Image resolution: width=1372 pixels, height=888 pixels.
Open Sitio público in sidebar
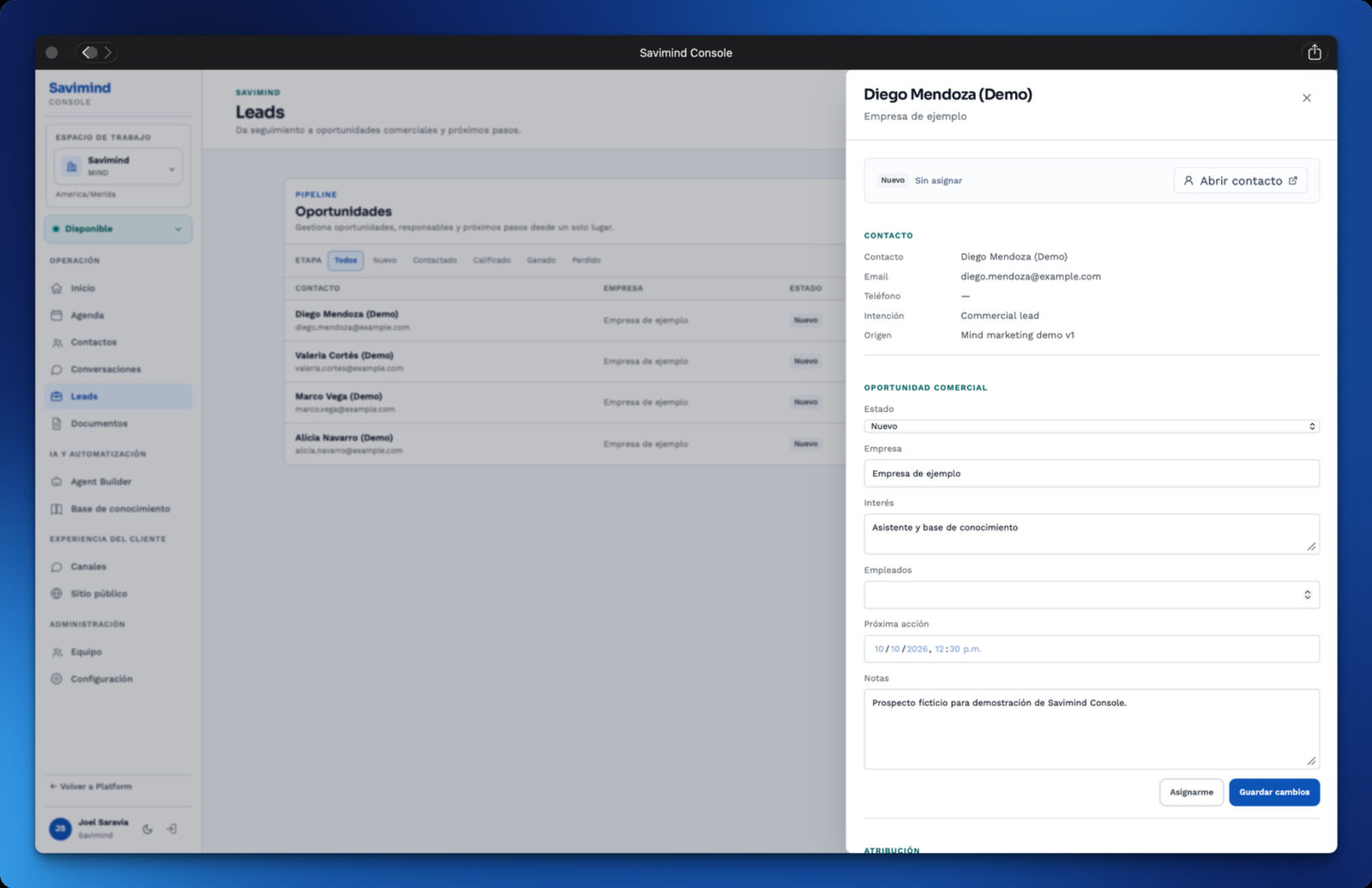pos(118,594)
